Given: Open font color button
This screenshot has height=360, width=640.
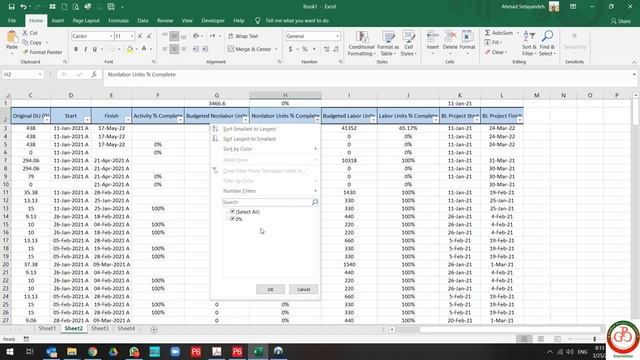Looking at the screenshot, I should click(144, 49).
